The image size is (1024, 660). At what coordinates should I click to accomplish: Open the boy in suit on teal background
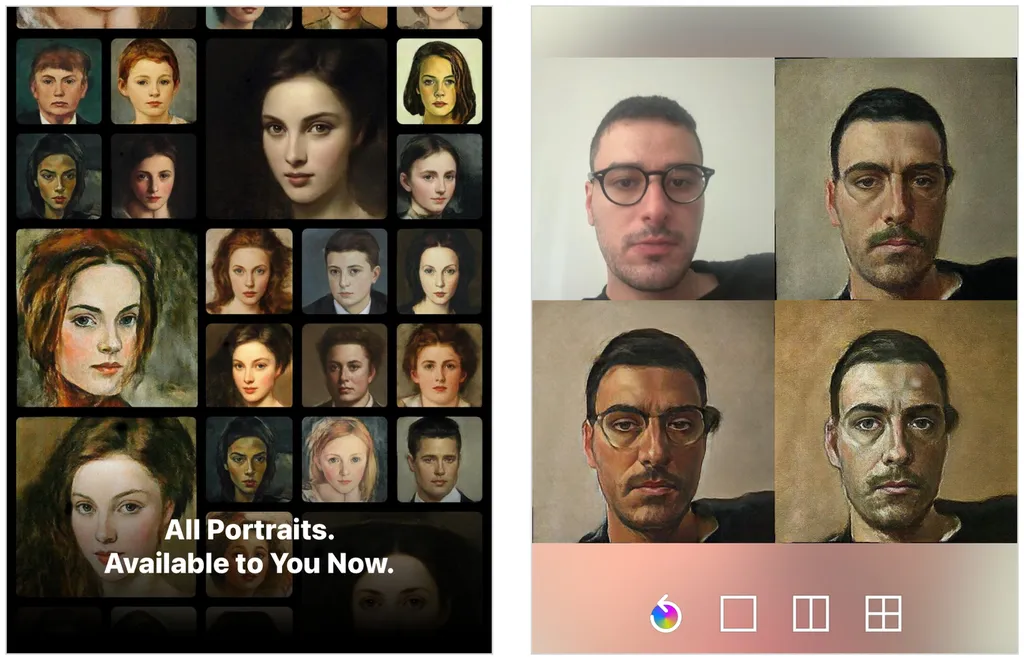[x=59, y=81]
